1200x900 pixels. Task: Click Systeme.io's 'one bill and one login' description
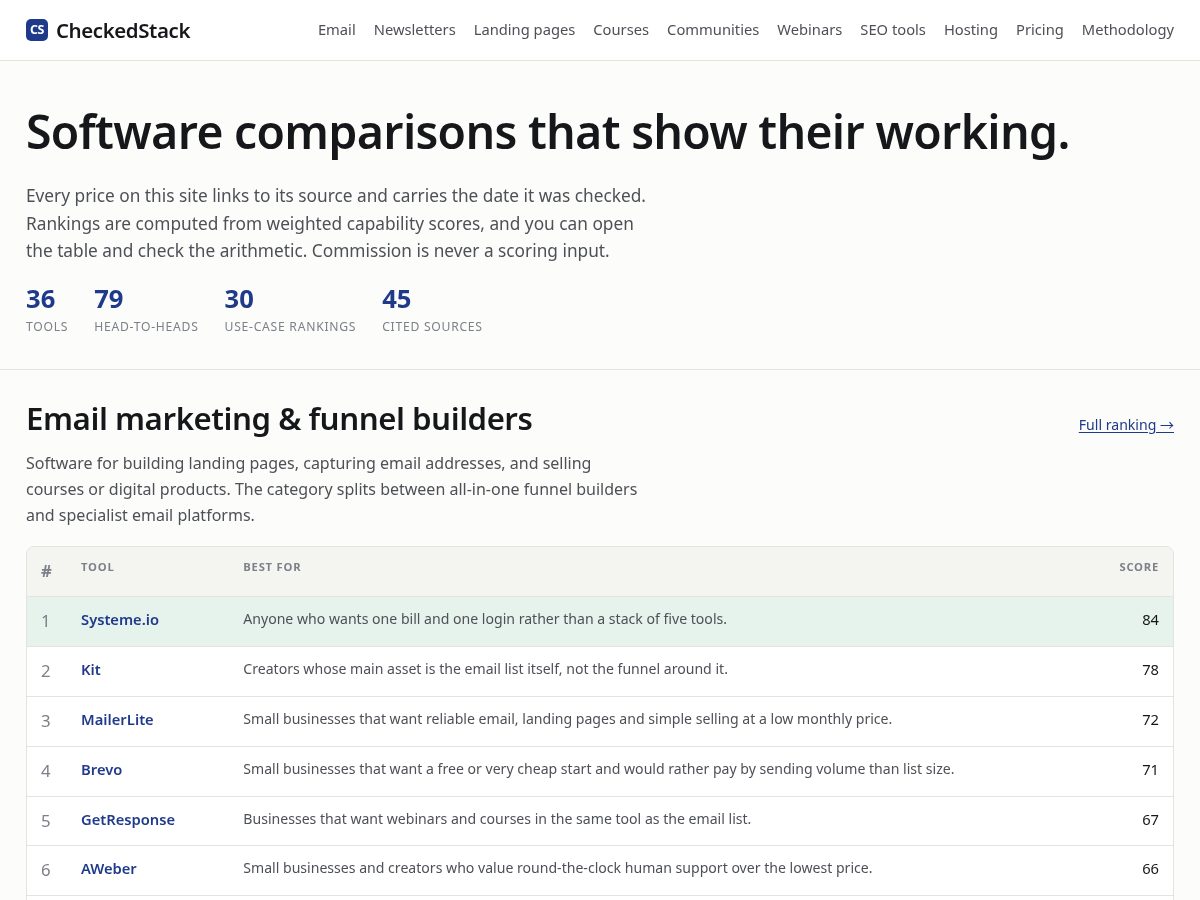(485, 619)
